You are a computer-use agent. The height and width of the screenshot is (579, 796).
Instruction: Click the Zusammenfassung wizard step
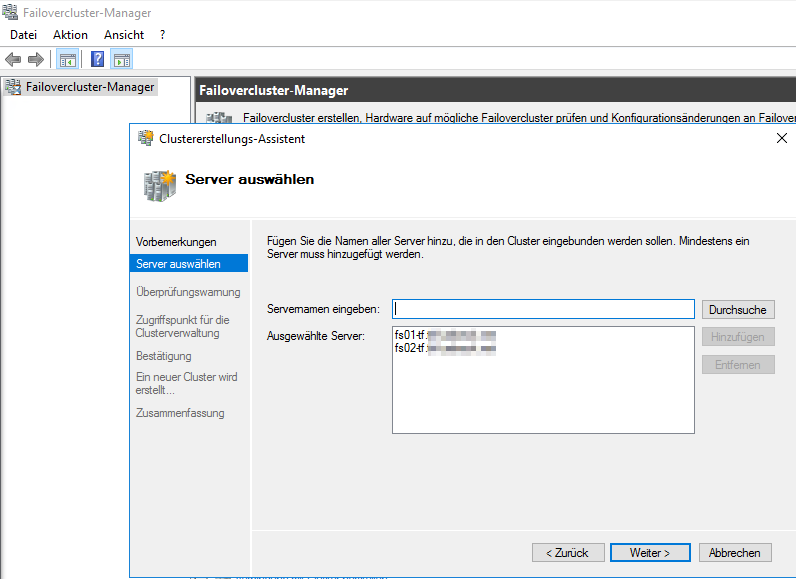click(180, 413)
